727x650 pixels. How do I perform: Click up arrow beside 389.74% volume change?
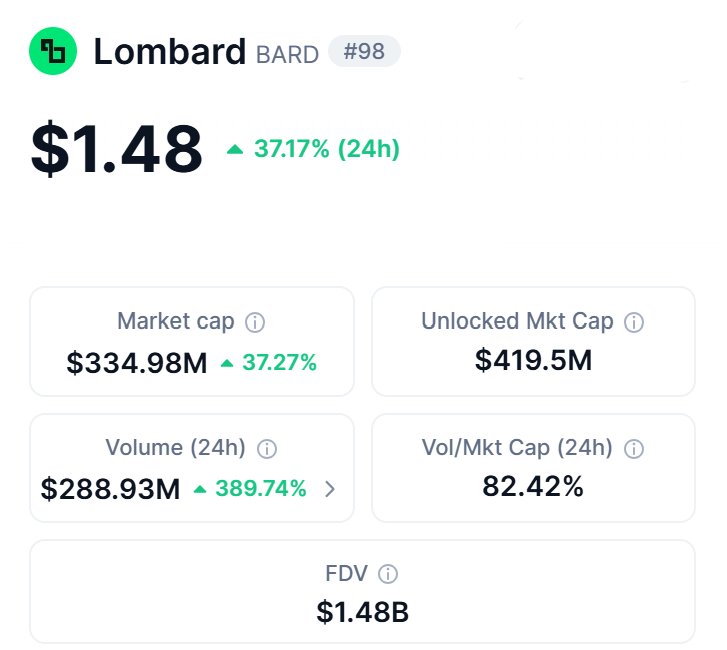coord(200,489)
